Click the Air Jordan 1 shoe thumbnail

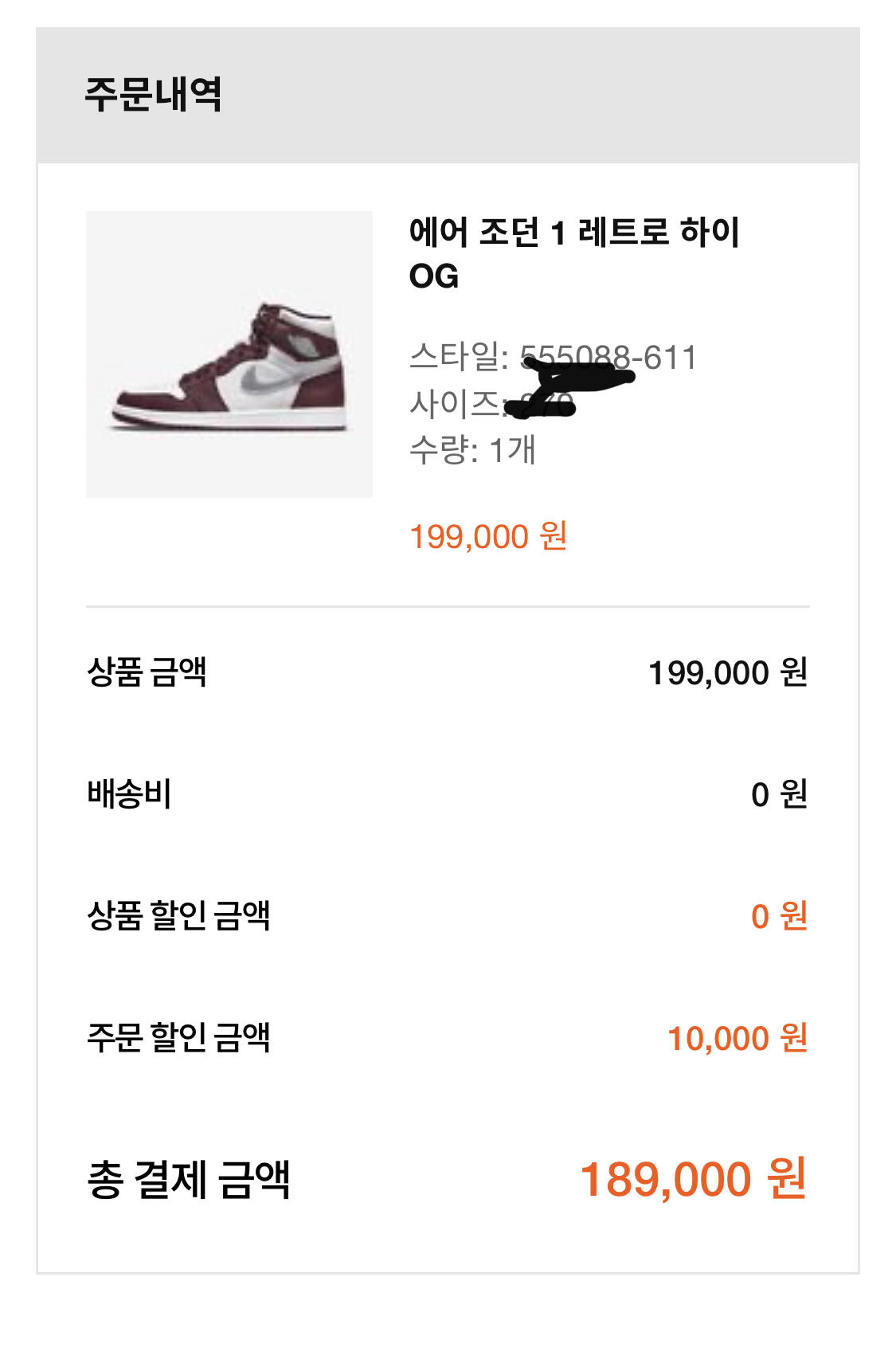229,355
